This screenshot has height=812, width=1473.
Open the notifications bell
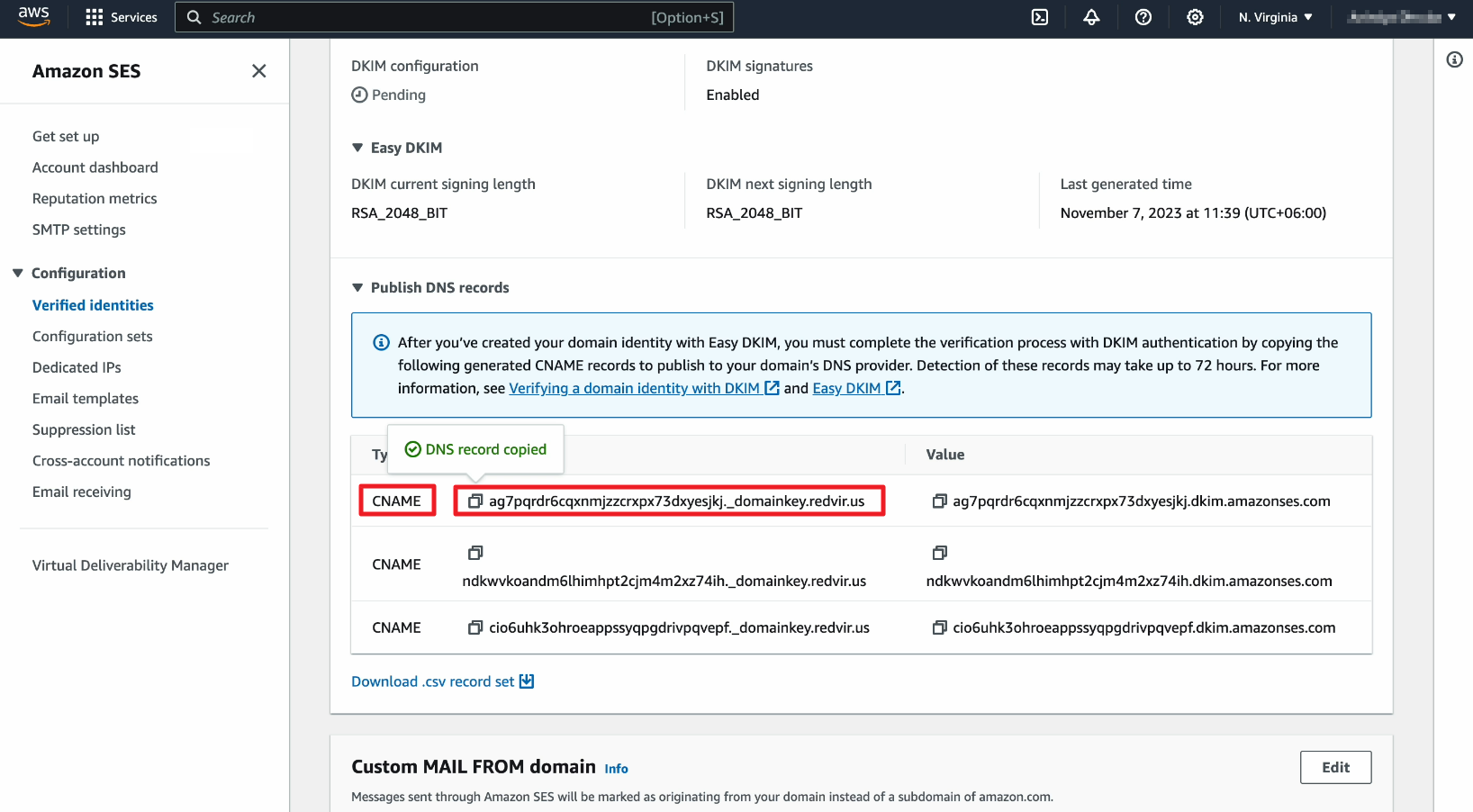point(1091,17)
